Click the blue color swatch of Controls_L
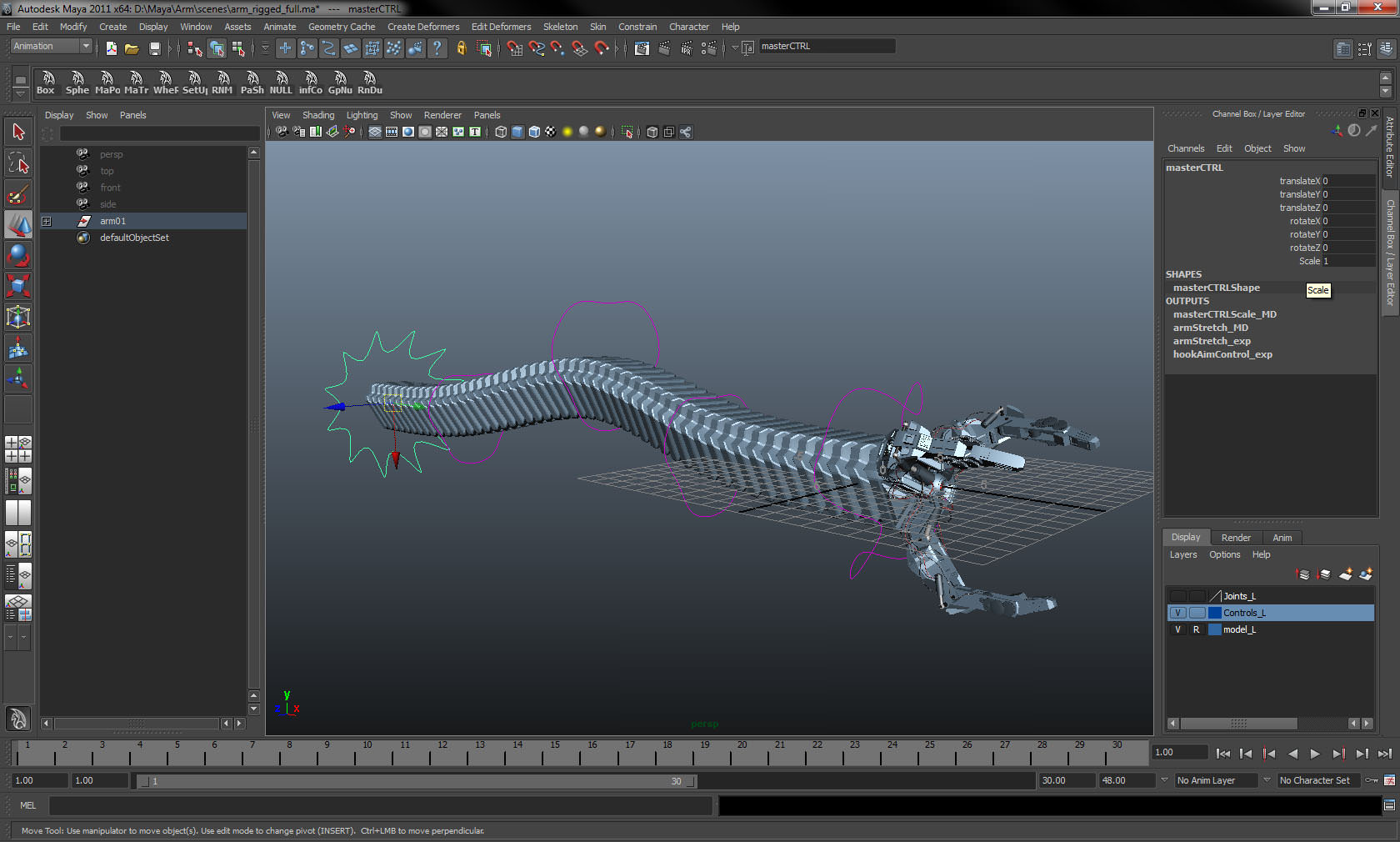This screenshot has width=1400, height=842. click(x=1214, y=613)
